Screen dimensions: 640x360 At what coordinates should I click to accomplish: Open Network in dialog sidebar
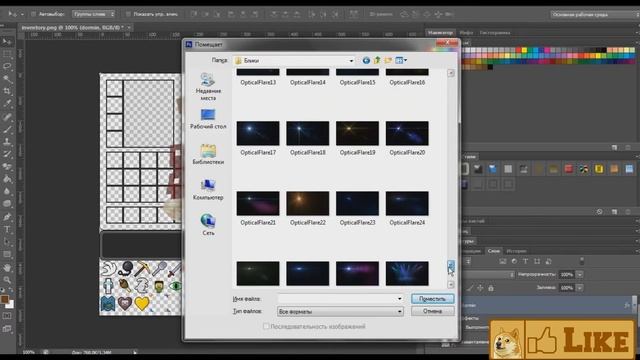click(x=208, y=225)
